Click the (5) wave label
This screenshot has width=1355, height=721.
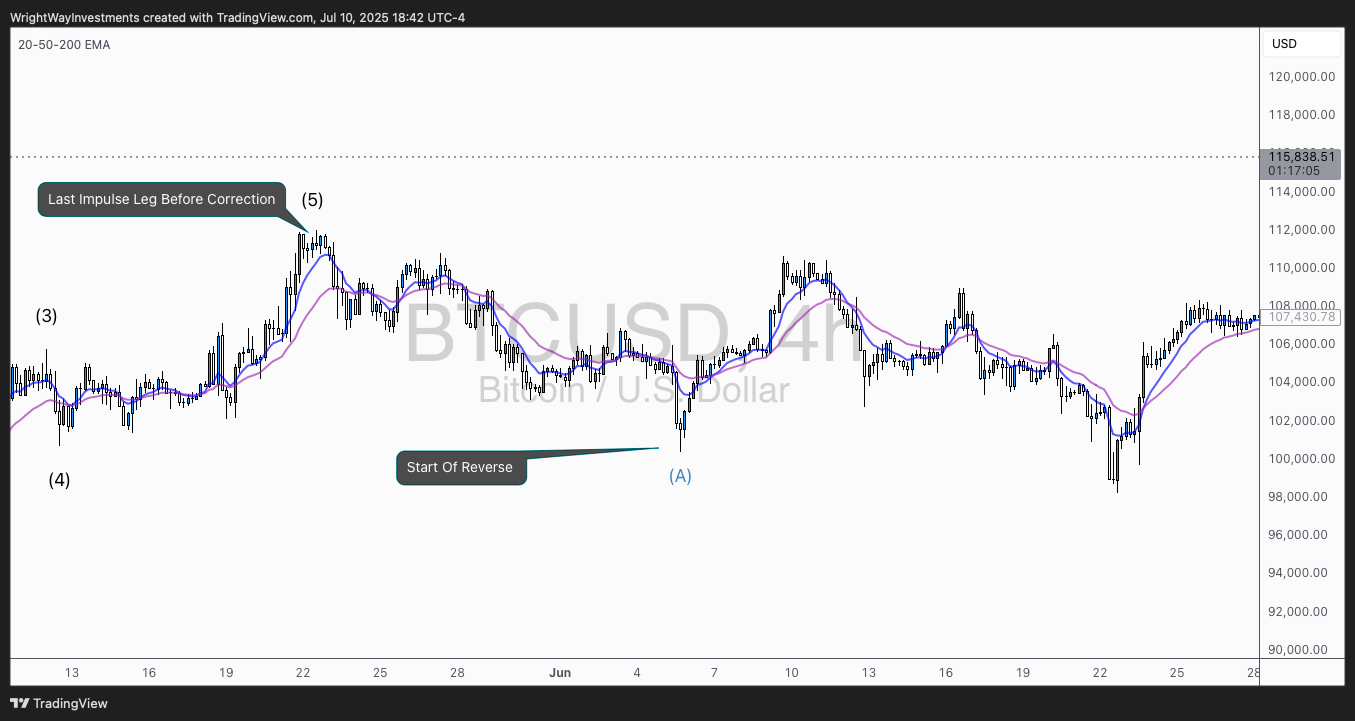point(313,199)
